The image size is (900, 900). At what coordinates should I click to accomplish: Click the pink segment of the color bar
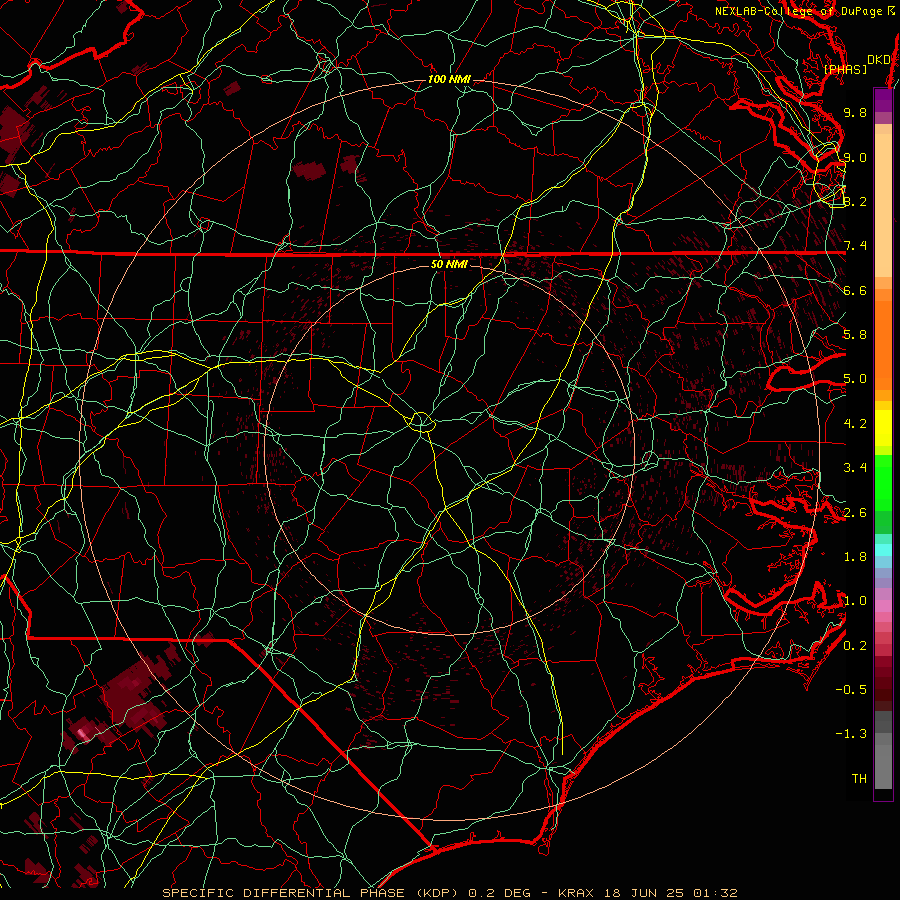click(883, 606)
